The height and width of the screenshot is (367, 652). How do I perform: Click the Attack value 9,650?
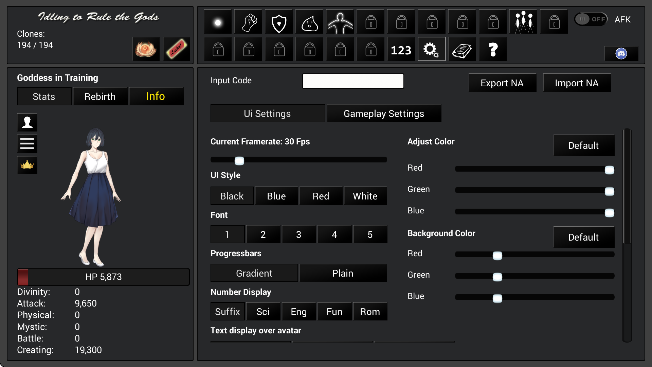tap(86, 303)
